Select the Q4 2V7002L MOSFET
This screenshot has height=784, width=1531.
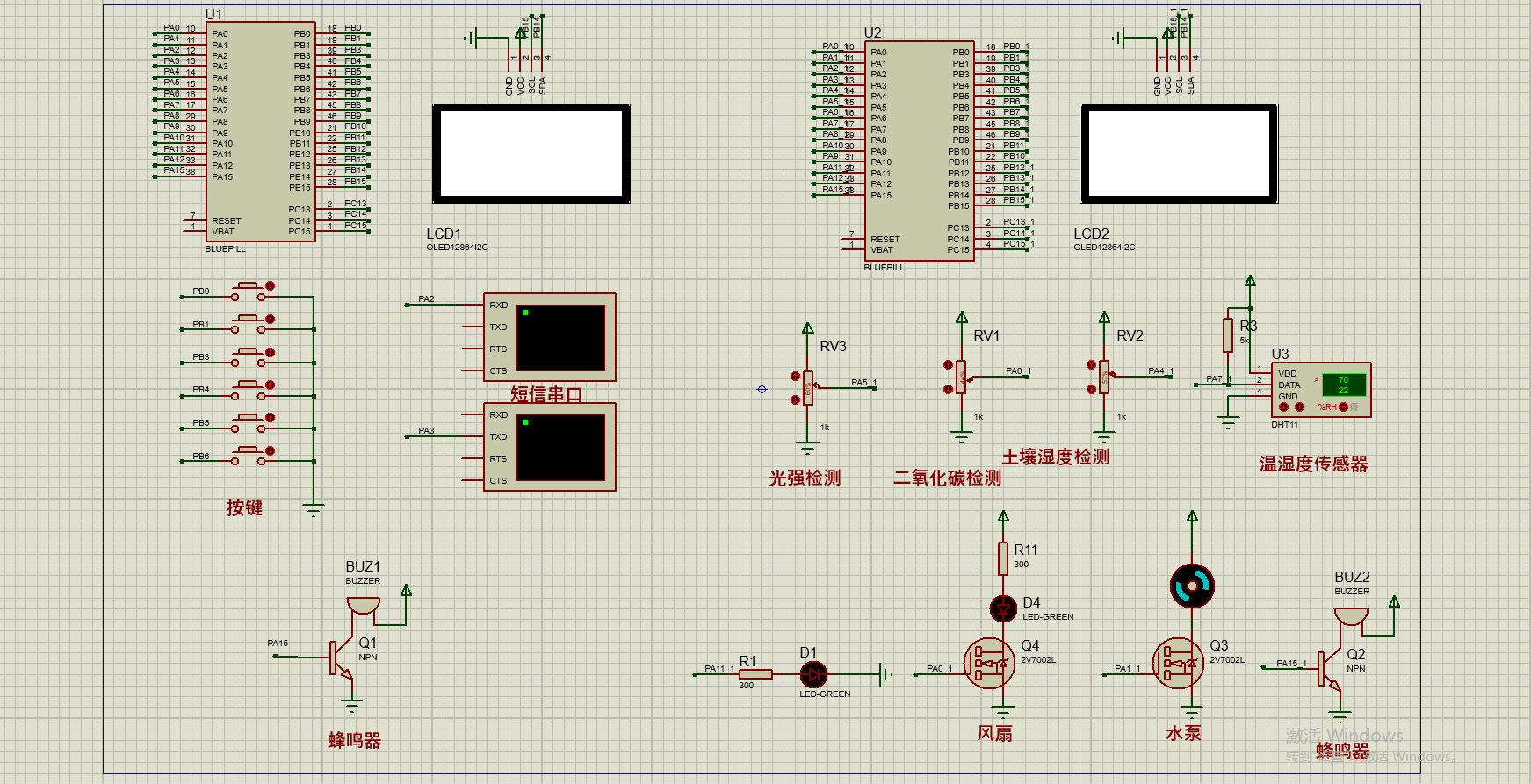point(990,663)
